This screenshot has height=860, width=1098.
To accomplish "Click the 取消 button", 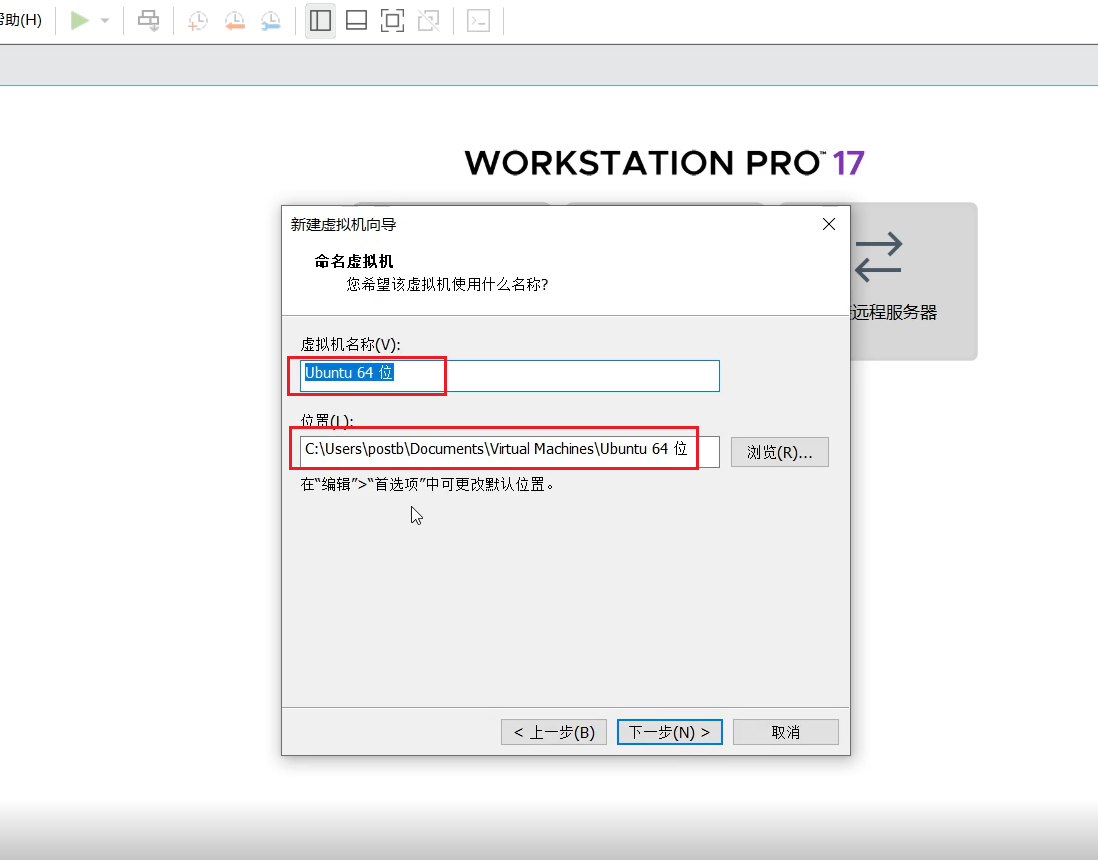I will (x=786, y=732).
